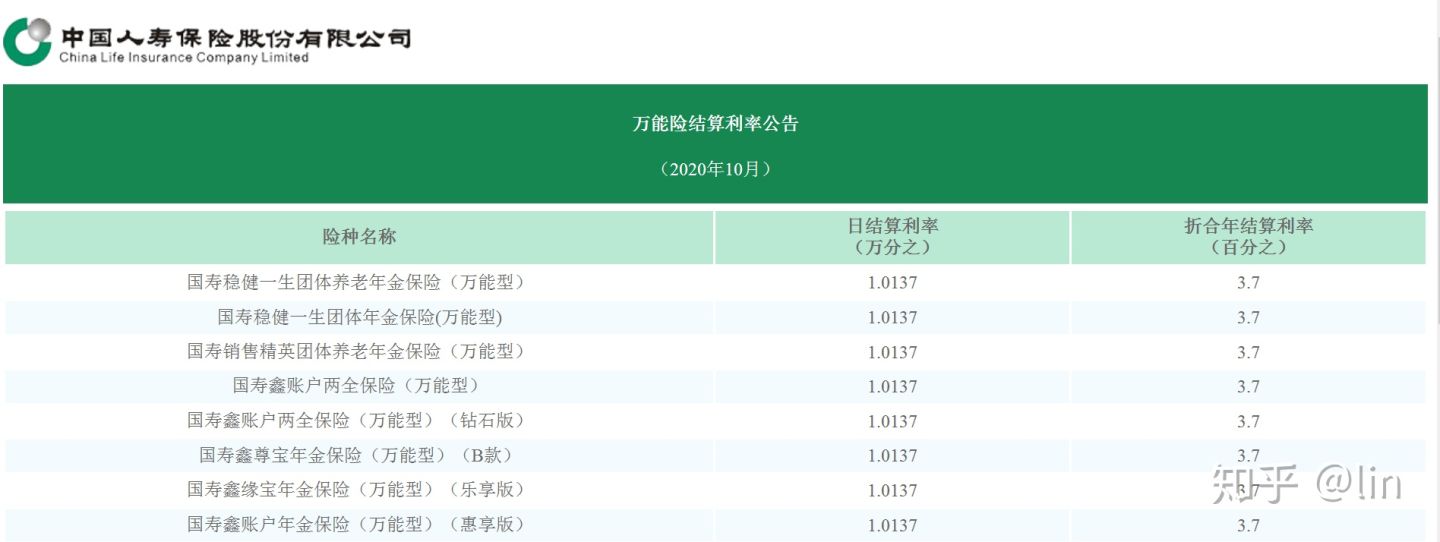The image size is (1440, 542).
Task: Select row 国寿稳健一生团体年金保险(万能型)
Action: (x=715, y=318)
